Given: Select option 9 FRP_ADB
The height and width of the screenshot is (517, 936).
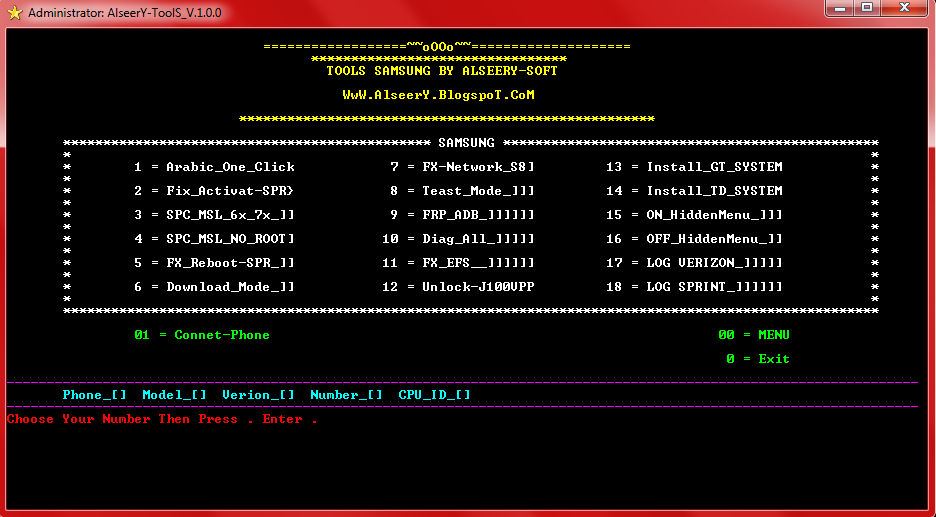Looking at the screenshot, I should (x=462, y=215).
